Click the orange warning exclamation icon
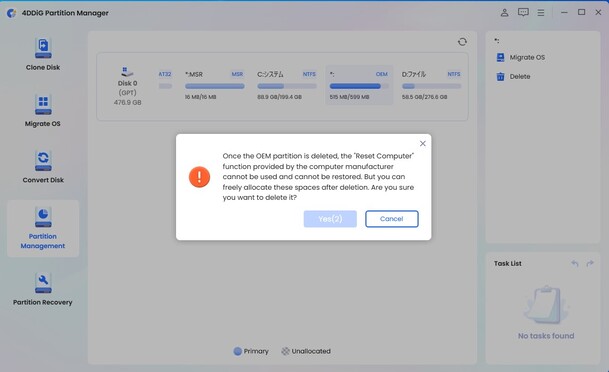This screenshot has width=609, height=372. pos(199,177)
